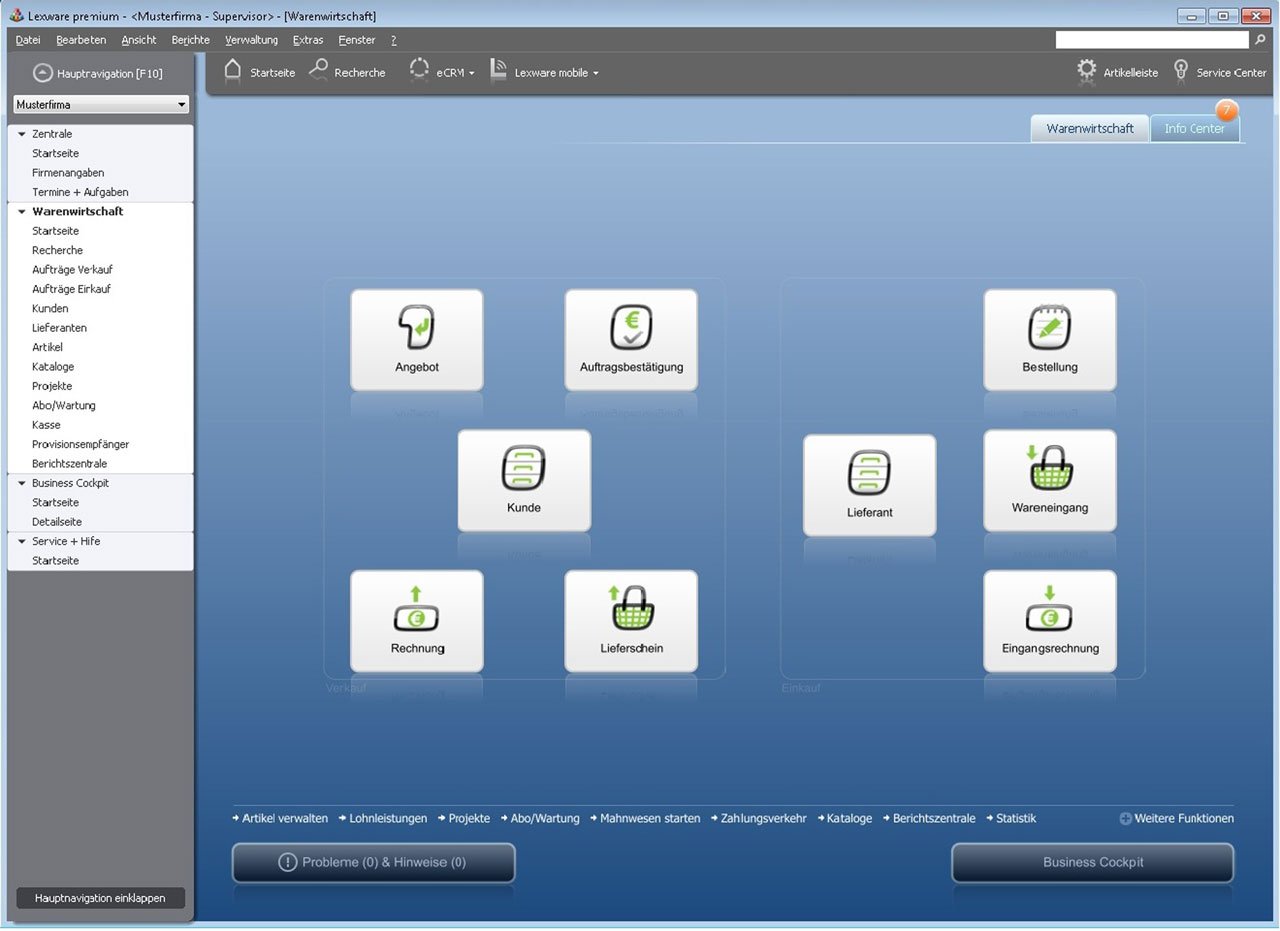The height and width of the screenshot is (931, 1280).
Task: Follow the Lohnleistungen link
Action: (388, 818)
